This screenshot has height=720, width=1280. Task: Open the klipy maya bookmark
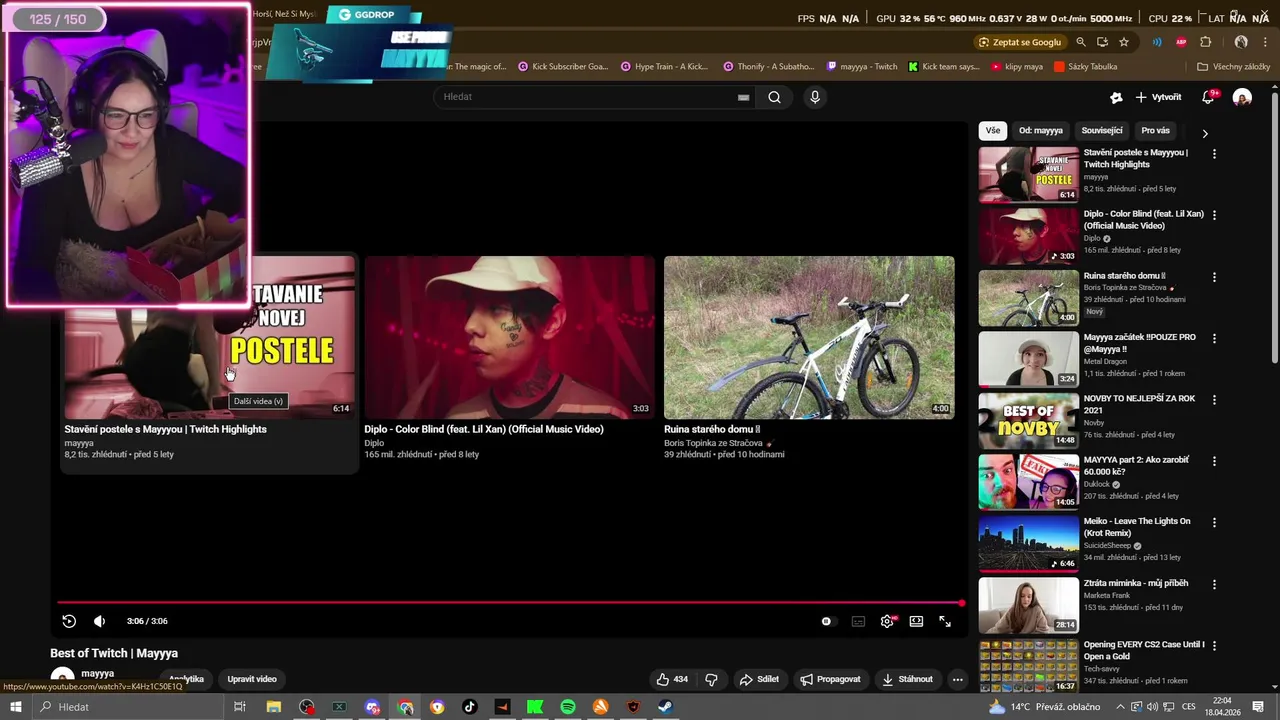[1016, 67]
